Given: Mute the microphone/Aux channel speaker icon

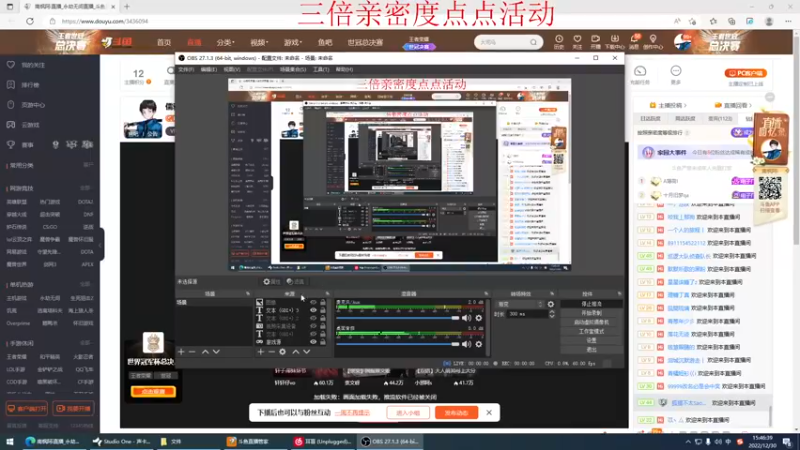Looking at the screenshot, I should [466, 318].
